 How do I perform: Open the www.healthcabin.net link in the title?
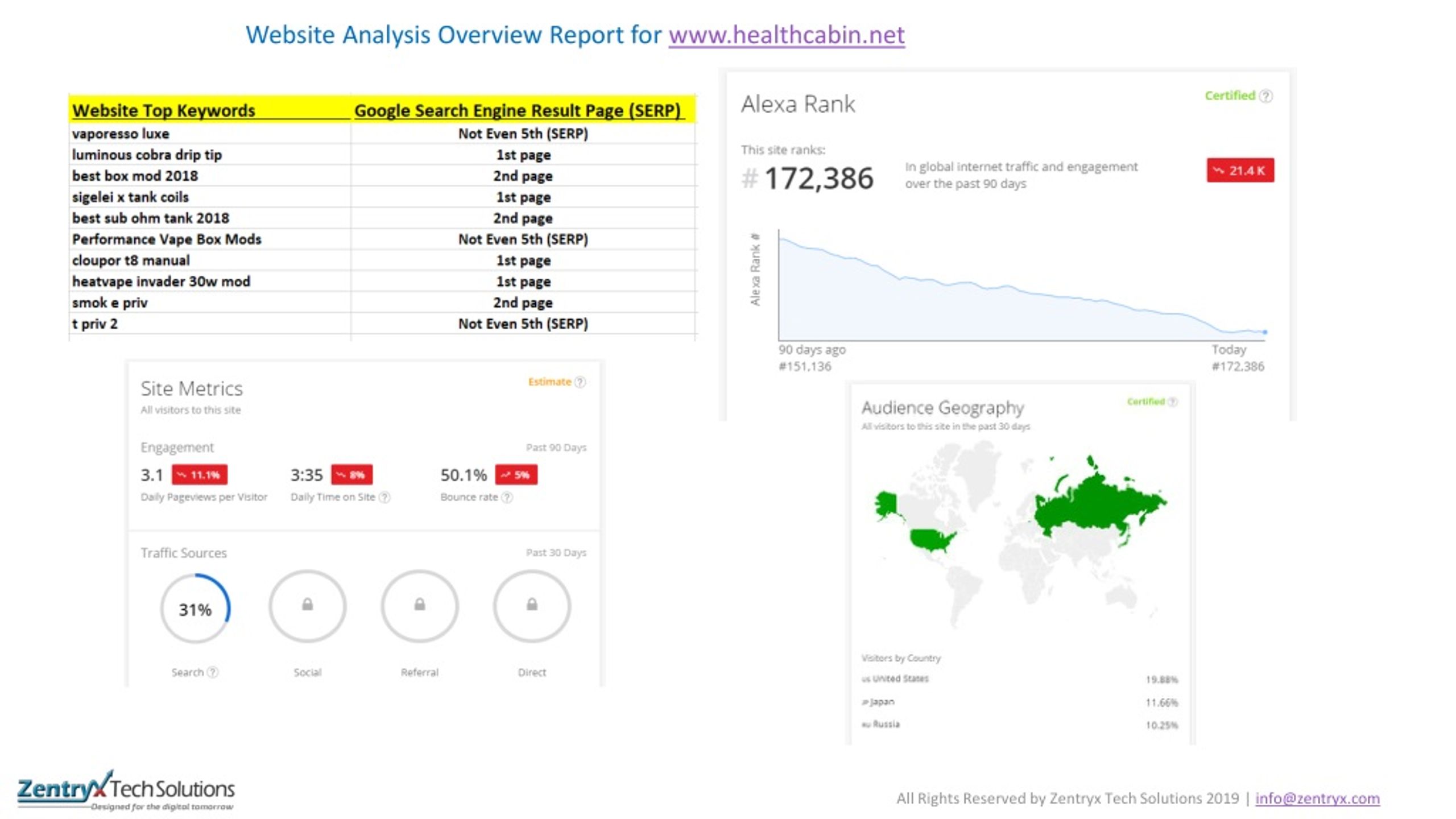tap(787, 35)
